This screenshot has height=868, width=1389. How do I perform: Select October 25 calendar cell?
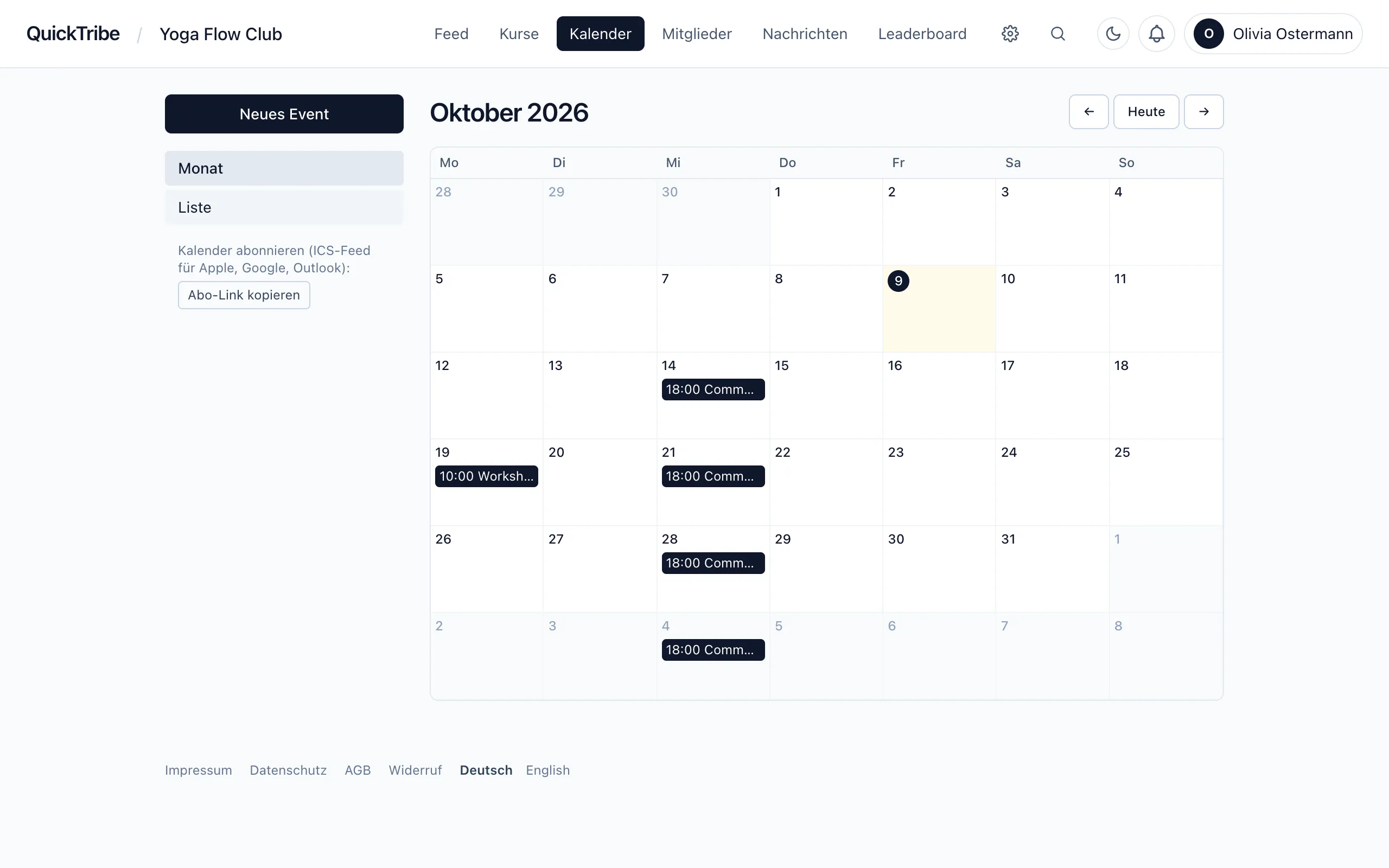pyautogui.click(x=1165, y=482)
